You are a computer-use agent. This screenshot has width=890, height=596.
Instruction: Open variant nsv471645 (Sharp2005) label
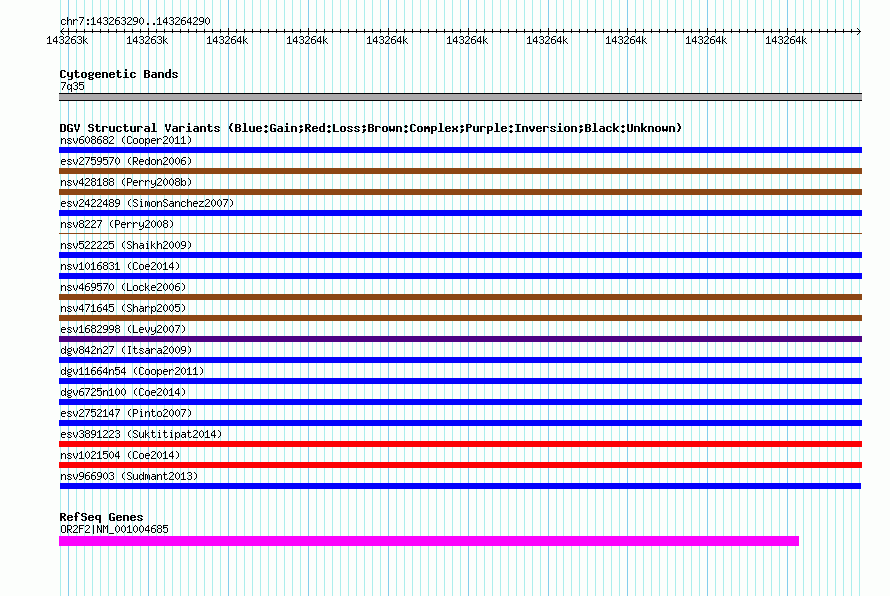tap(123, 308)
